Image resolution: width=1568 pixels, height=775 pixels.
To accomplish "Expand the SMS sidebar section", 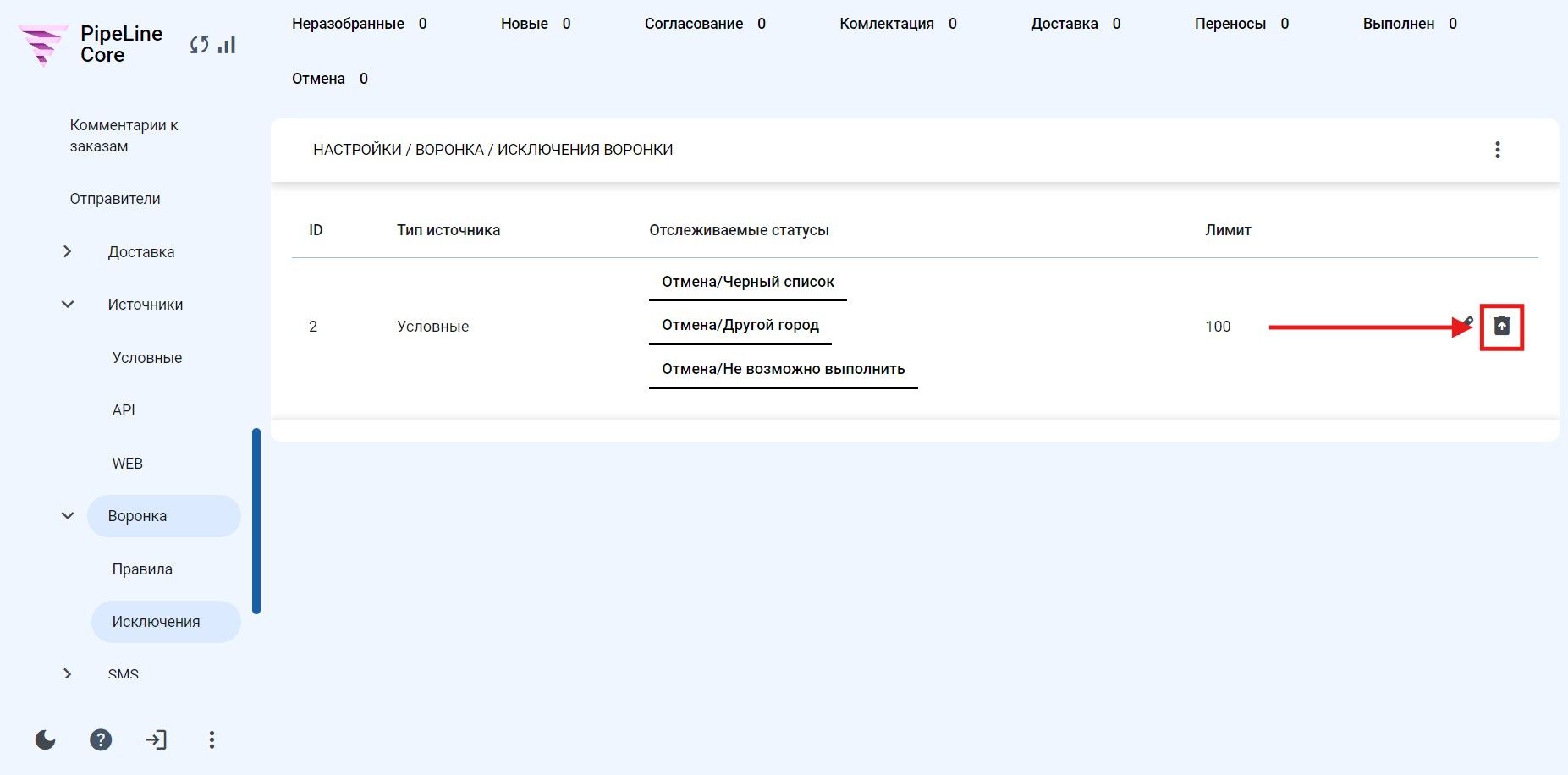I will click(x=68, y=673).
